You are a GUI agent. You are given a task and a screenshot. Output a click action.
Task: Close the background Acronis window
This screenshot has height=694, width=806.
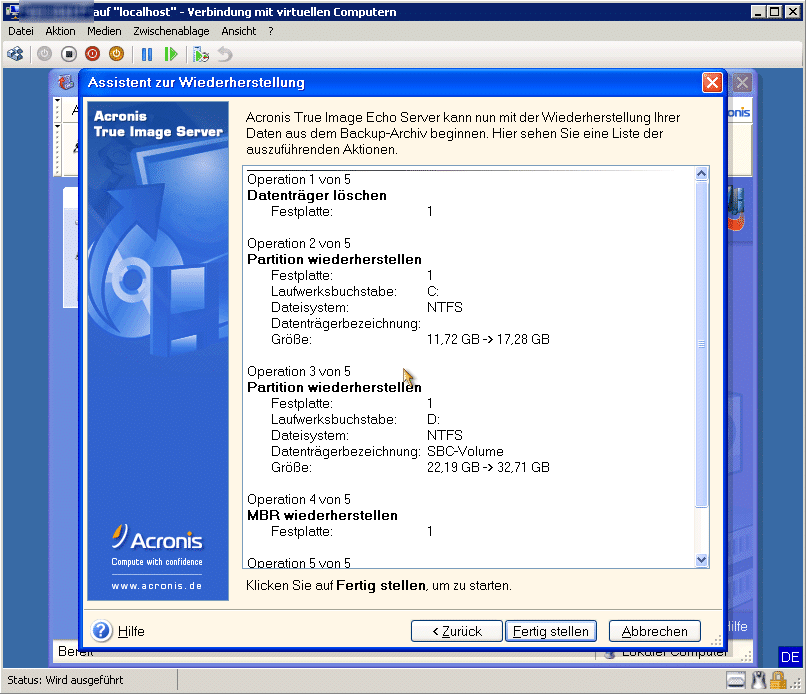(742, 83)
